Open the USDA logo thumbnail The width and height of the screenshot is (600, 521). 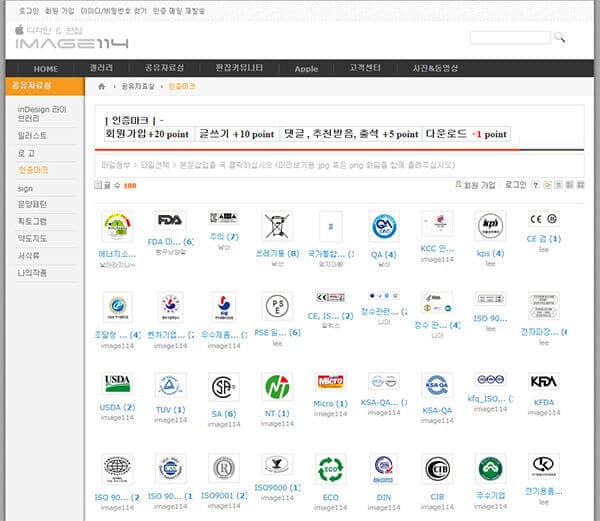(117, 383)
